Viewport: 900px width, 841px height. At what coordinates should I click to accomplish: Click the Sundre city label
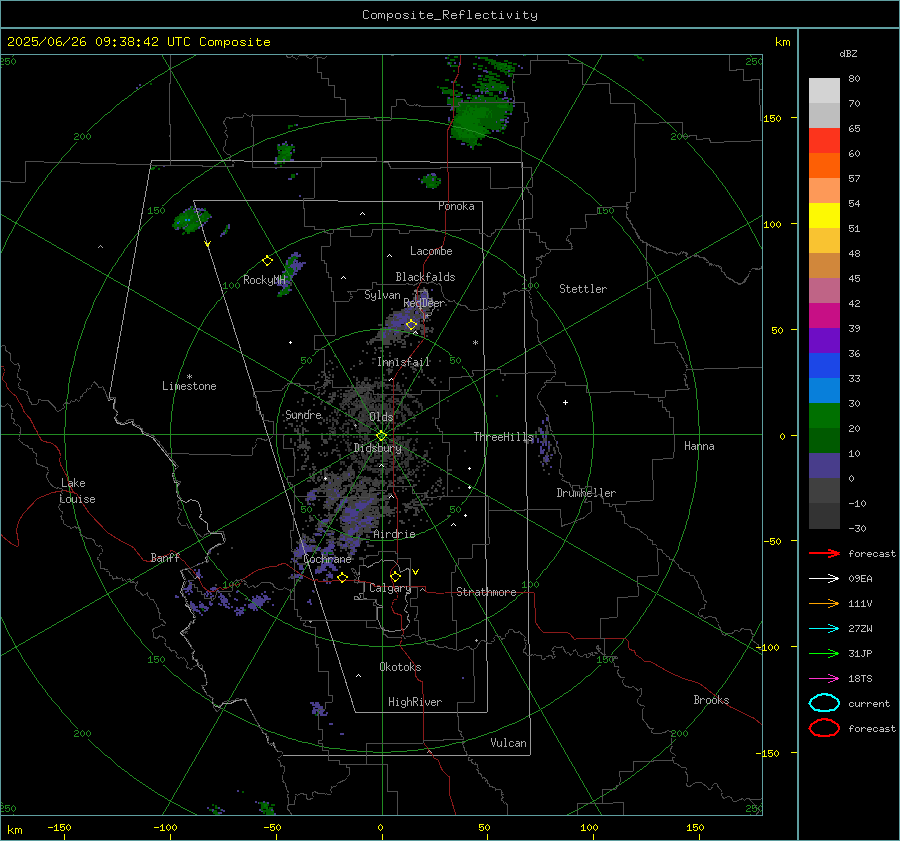[x=303, y=414]
